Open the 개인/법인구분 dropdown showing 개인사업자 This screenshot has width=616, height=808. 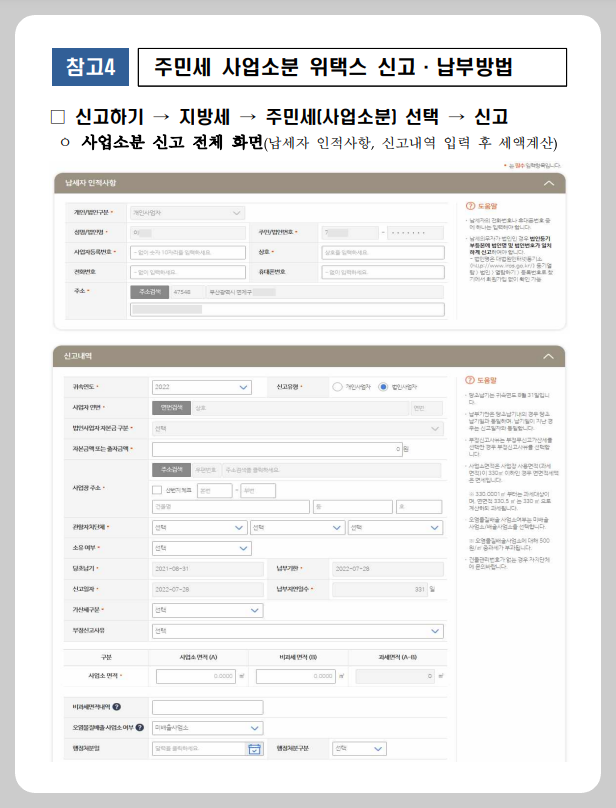pos(187,213)
